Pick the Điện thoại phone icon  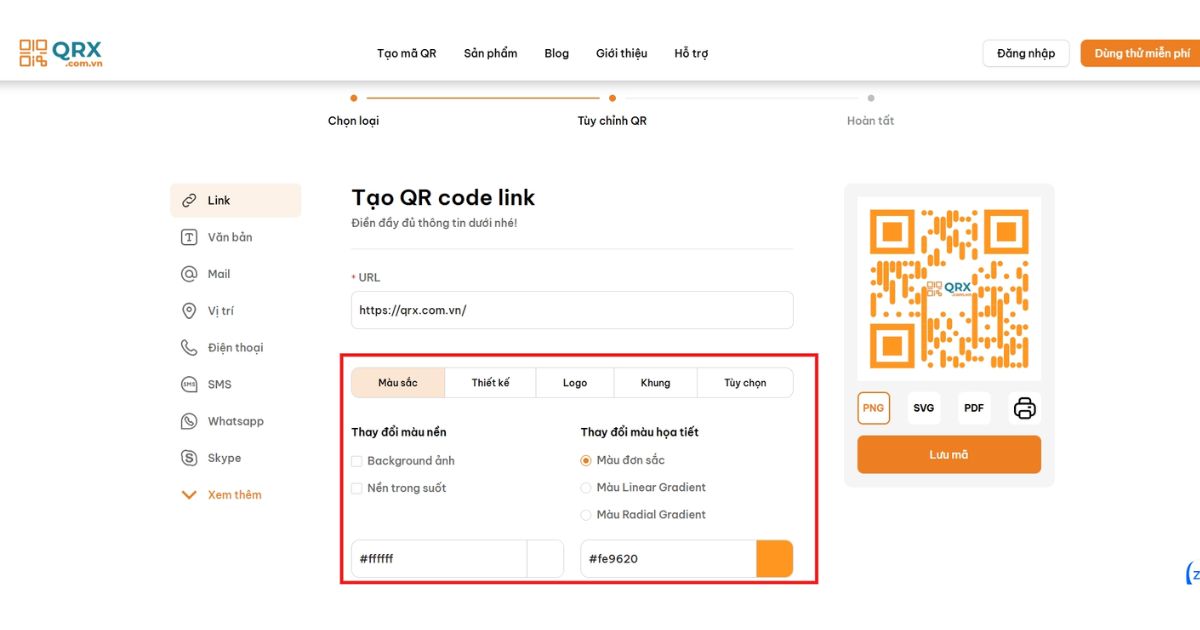(x=189, y=348)
